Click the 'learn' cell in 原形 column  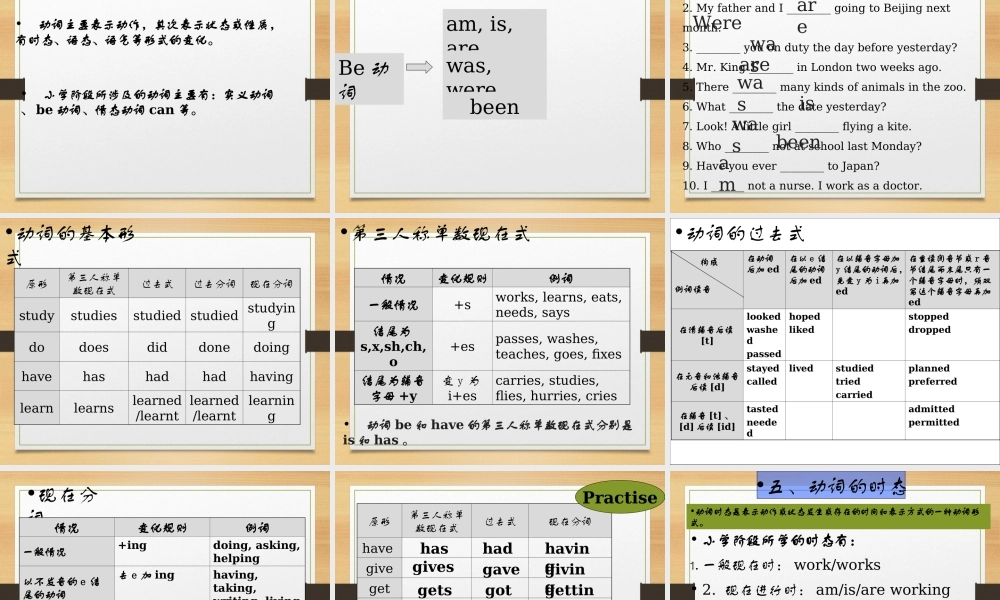coord(37,408)
